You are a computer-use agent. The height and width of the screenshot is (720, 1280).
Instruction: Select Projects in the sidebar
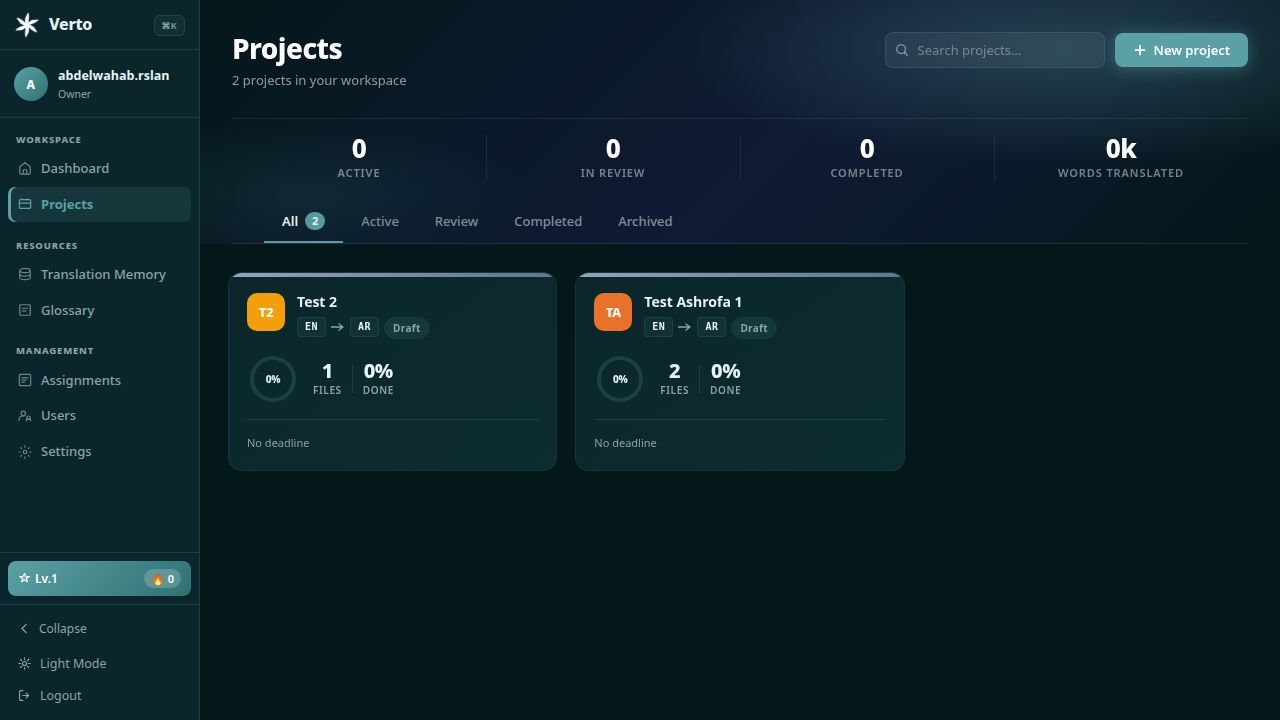[x=100, y=204]
